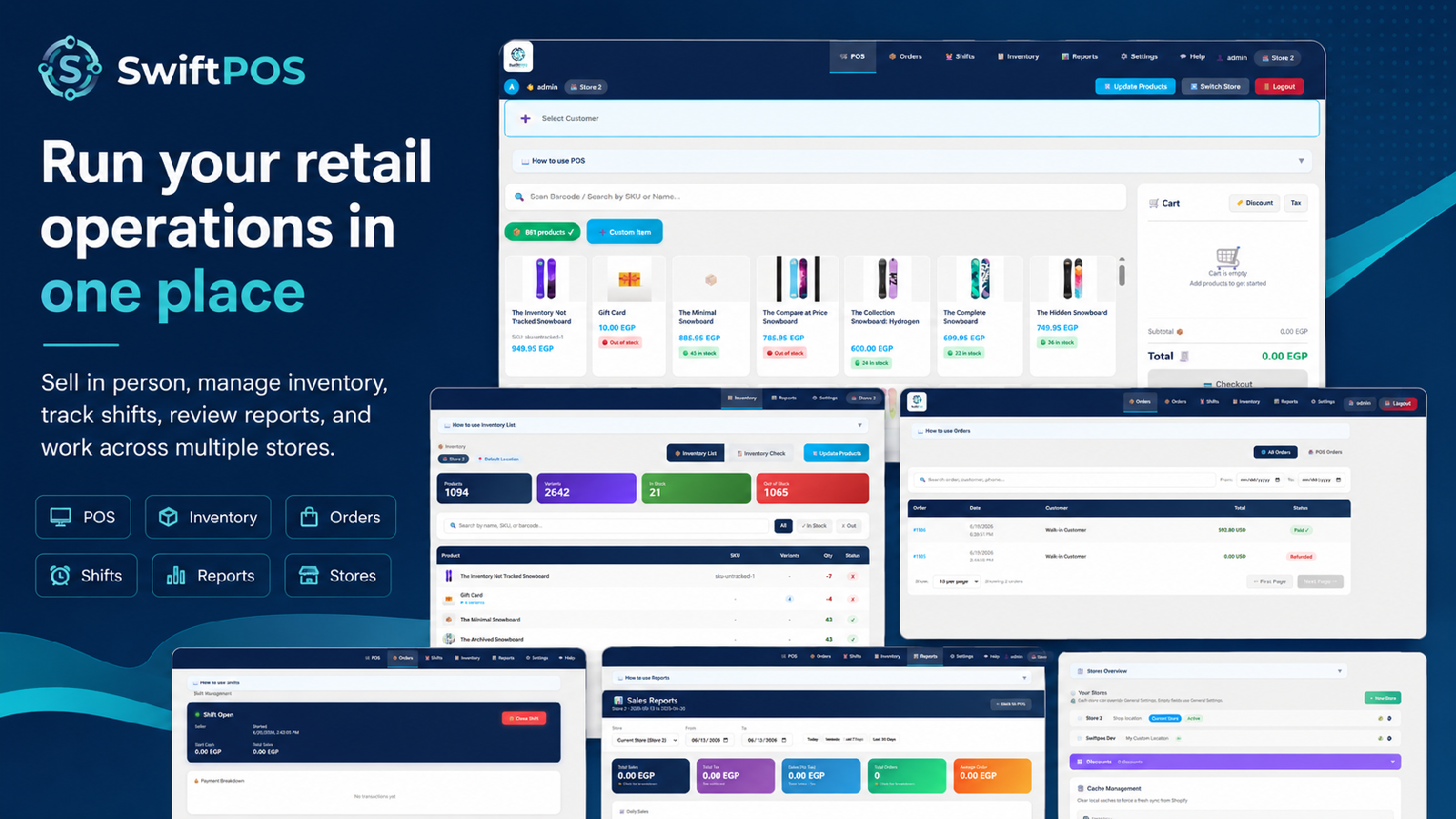Click the Inventory Not Tracked Snowboard thumbnail in the inventory table

pyautogui.click(x=449, y=576)
